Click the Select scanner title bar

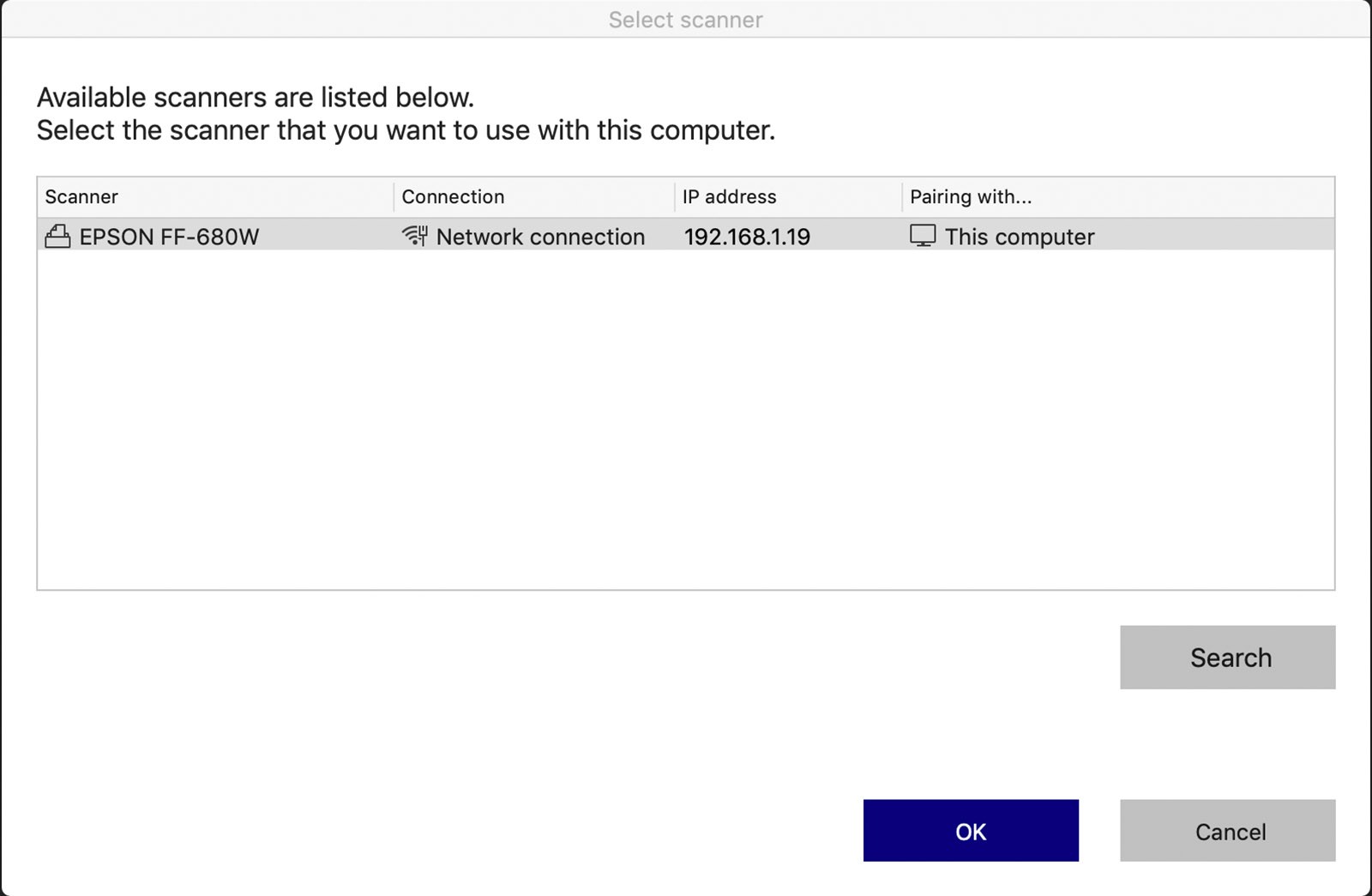tap(685, 20)
